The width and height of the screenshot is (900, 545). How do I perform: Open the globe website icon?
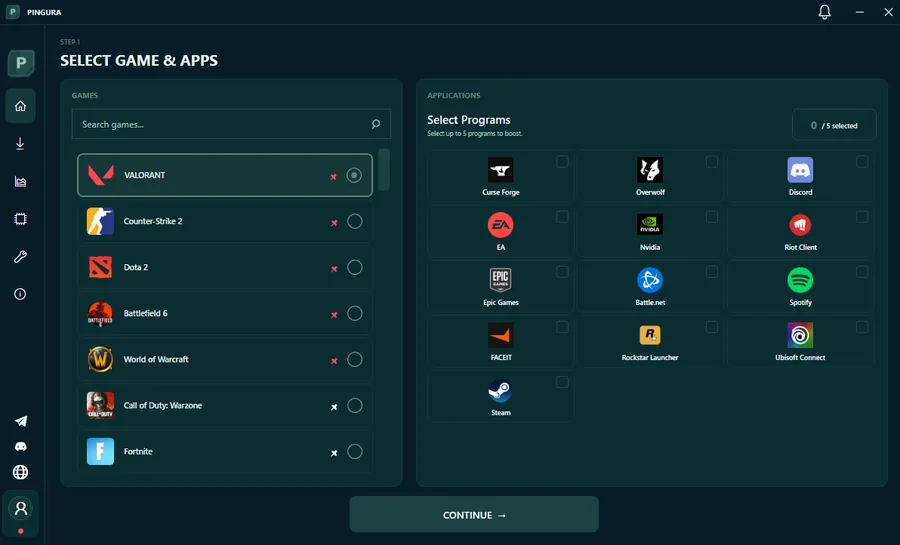21,472
